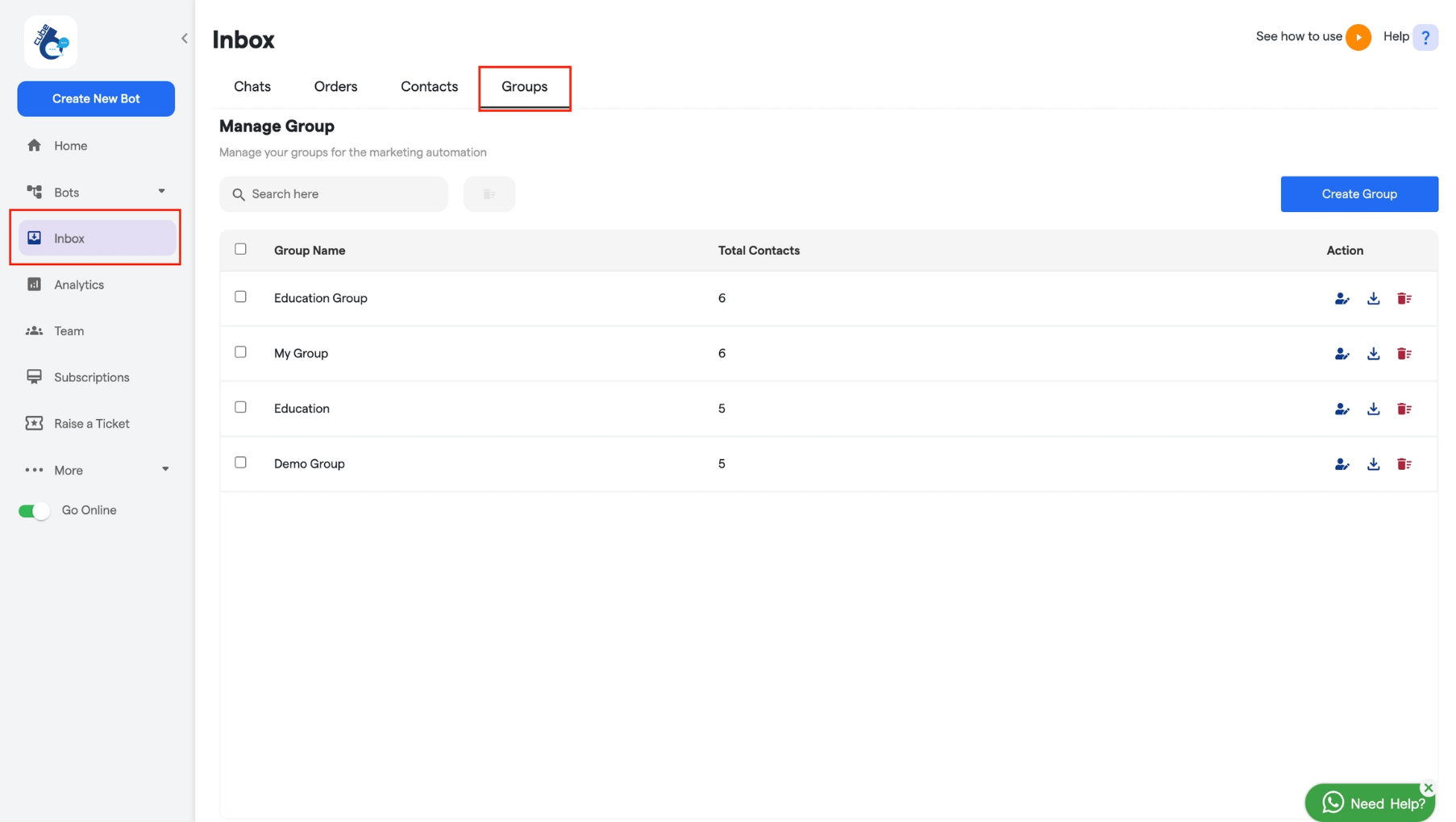This screenshot has height=822, width=1456.
Task: Switch to the Groups tab
Action: (x=524, y=86)
